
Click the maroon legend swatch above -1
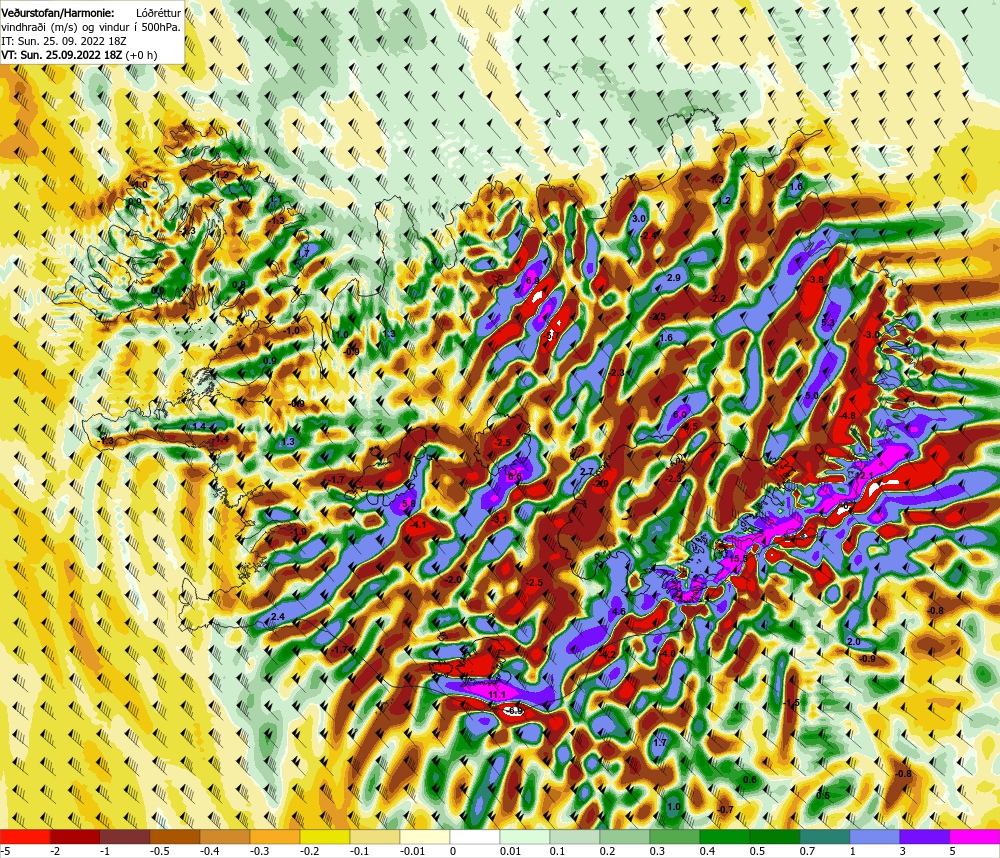click(x=125, y=836)
